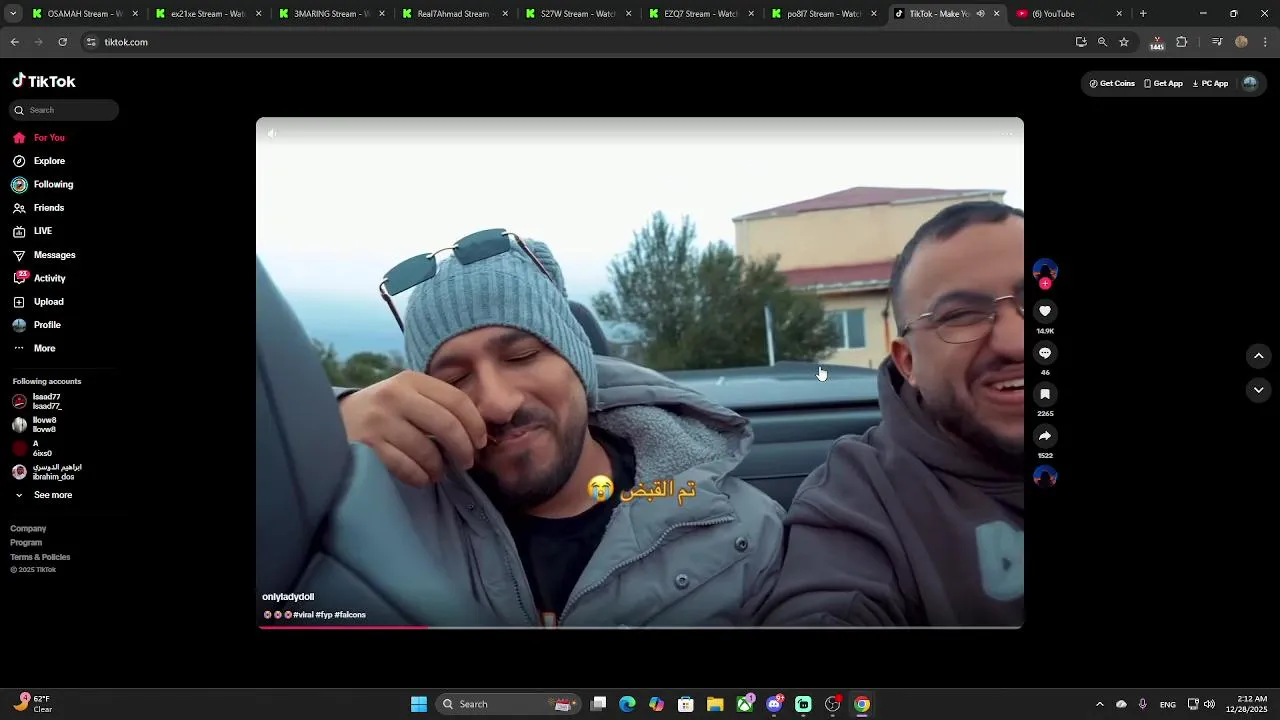Open the Program footer link
The height and width of the screenshot is (720, 1280).
click(x=26, y=542)
